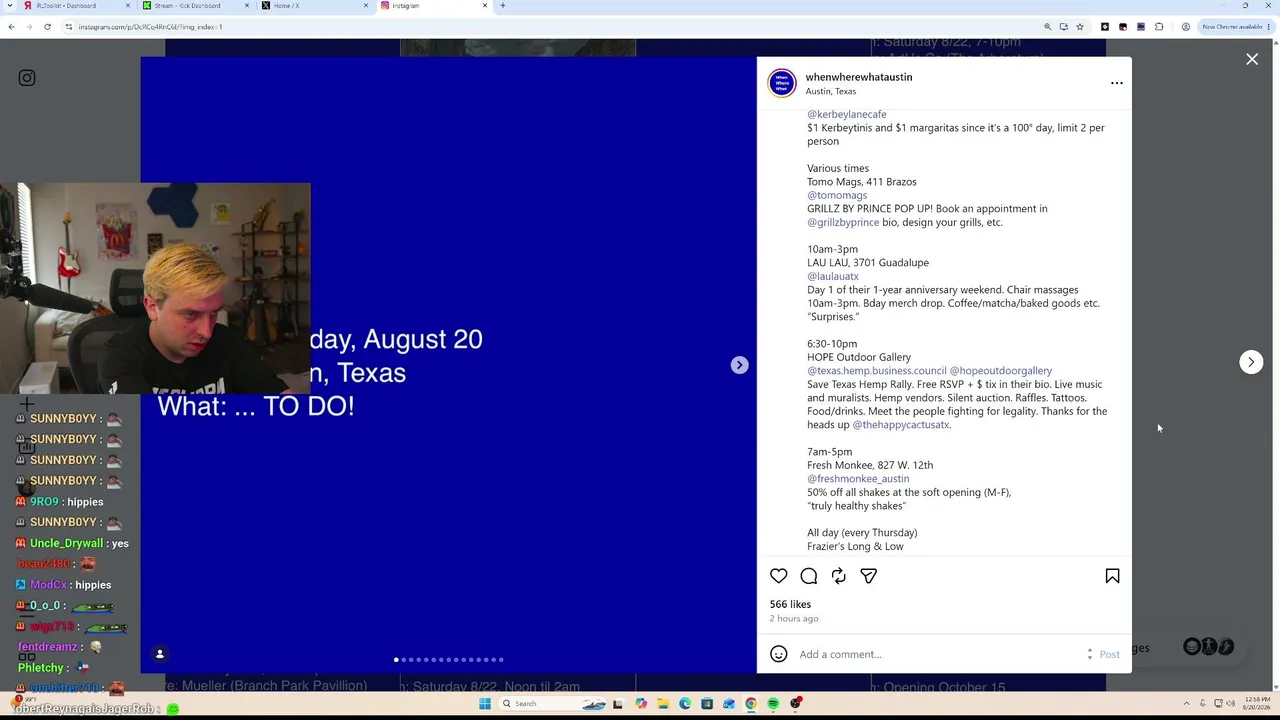The image size is (1280, 720).
Task: Open Chrome profile avatar
Action: tap(1185, 27)
